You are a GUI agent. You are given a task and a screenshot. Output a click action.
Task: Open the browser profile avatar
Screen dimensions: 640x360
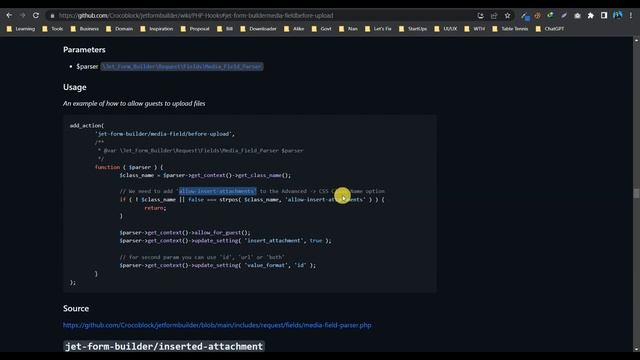(618, 16)
